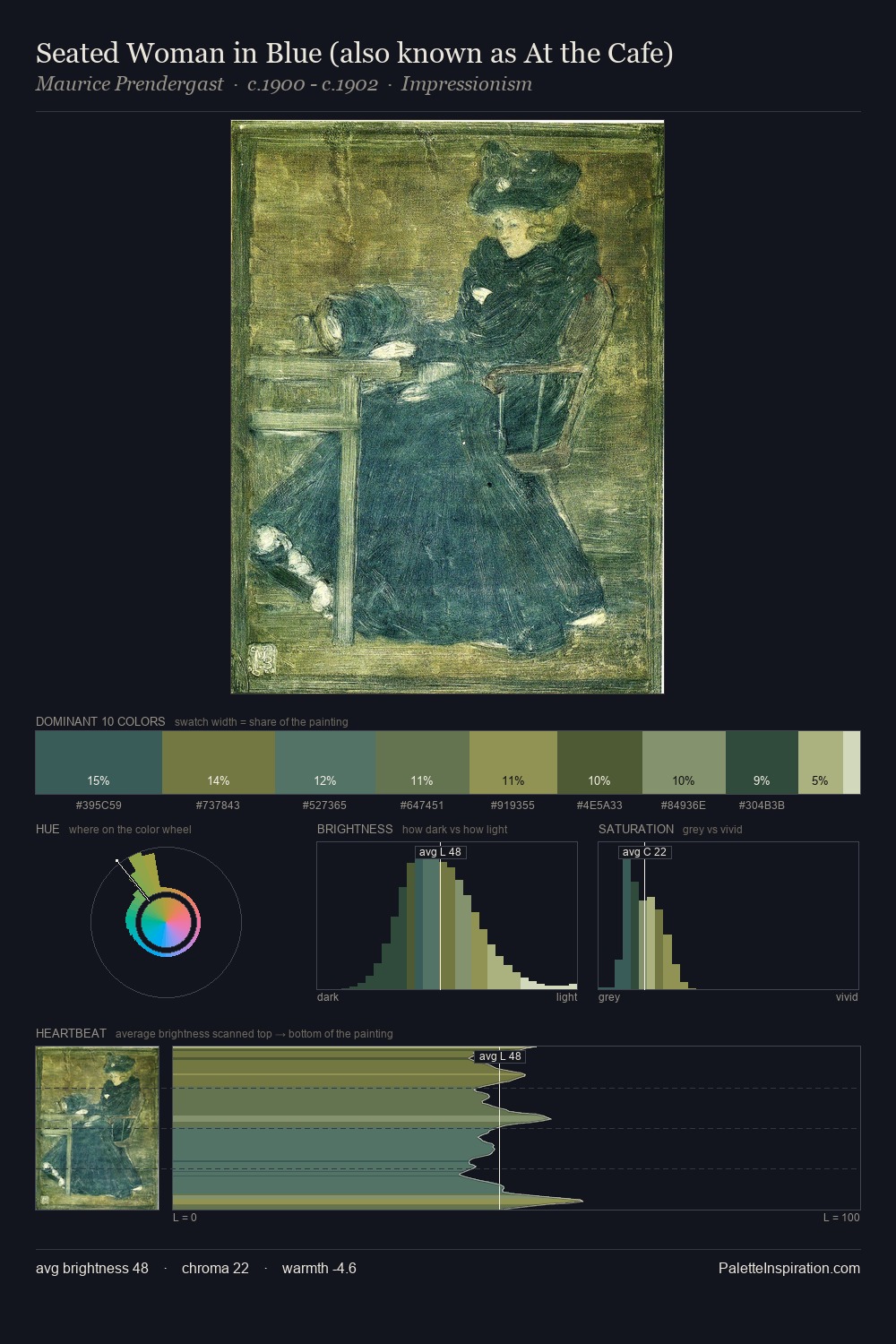
Task: Click the hue color wheel
Action: 167,922
